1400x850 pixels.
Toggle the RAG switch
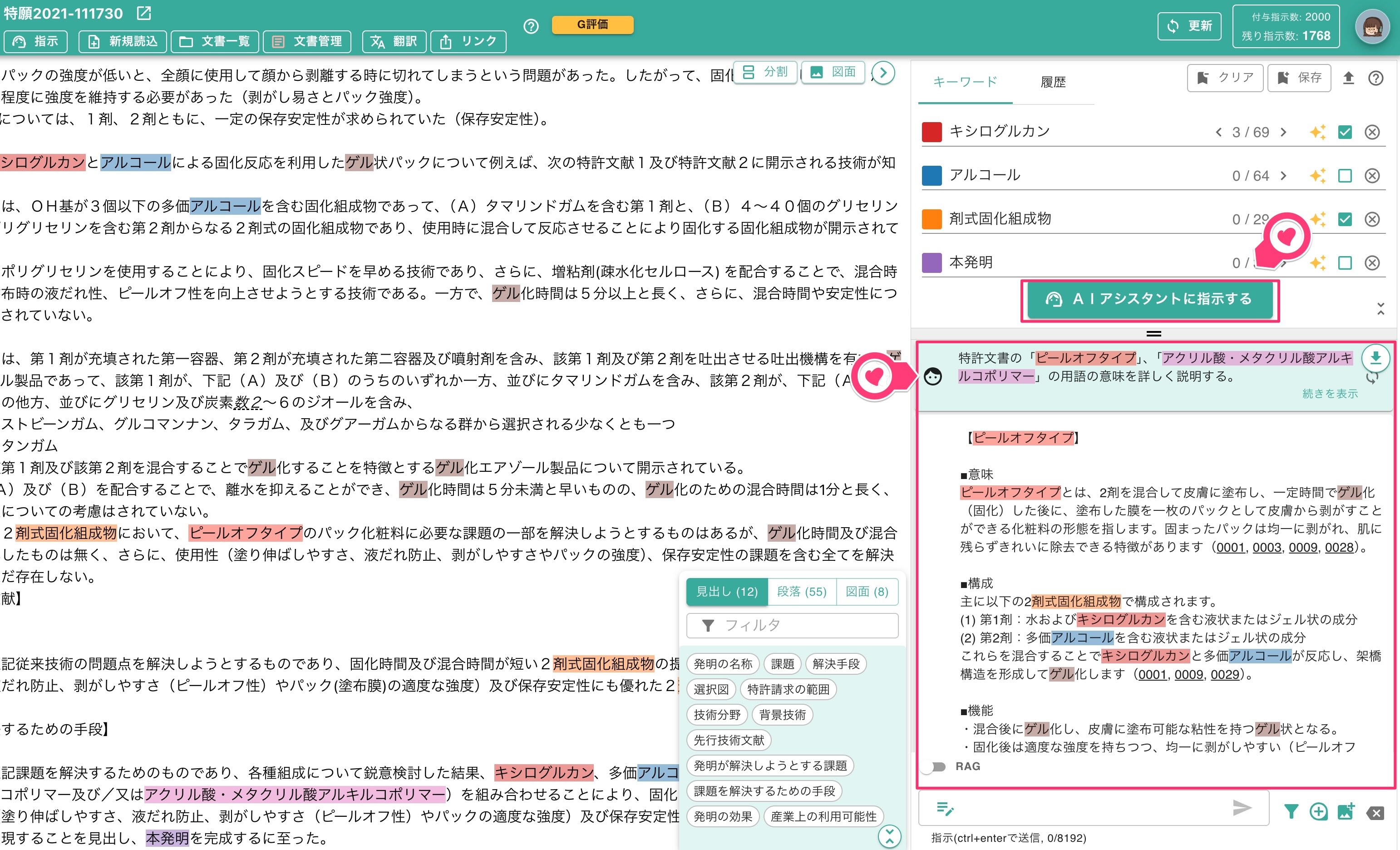click(933, 767)
